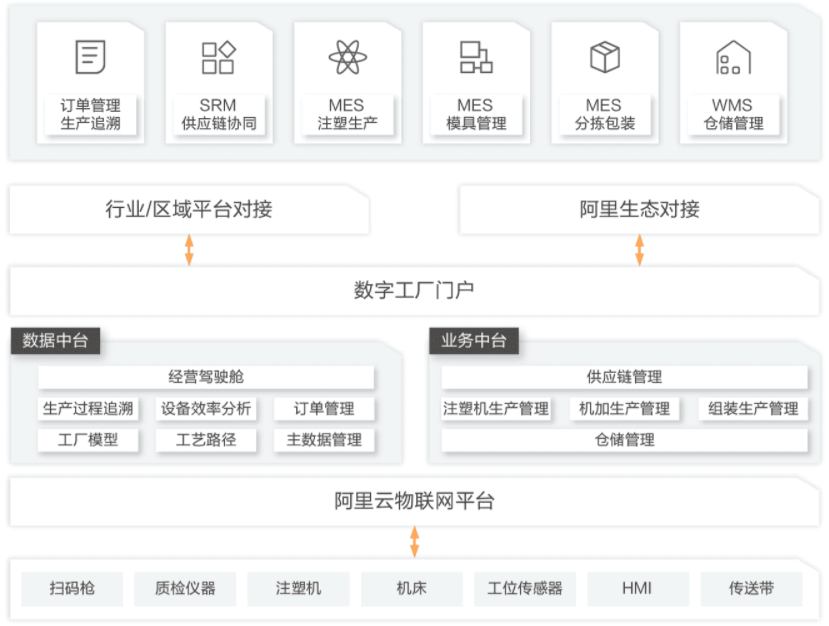Choose the HMI device box
This screenshot has width=829, height=626.
pyautogui.click(x=638, y=588)
